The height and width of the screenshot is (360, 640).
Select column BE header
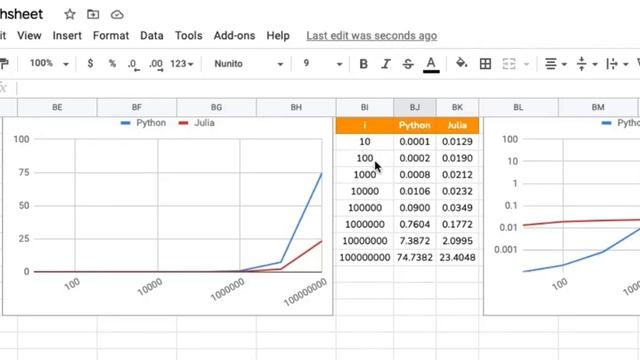pyautogui.click(x=57, y=107)
